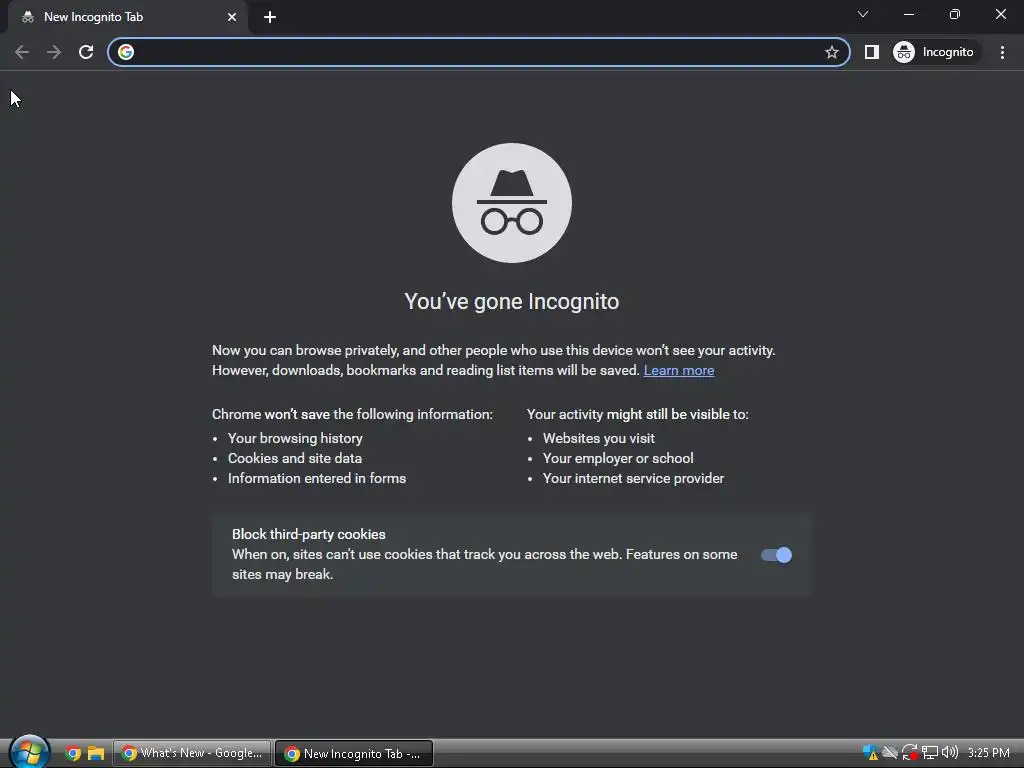Click the 3:25 PM clock
Viewport: 1024px width, 768px height.
click(x=989, y=753)
